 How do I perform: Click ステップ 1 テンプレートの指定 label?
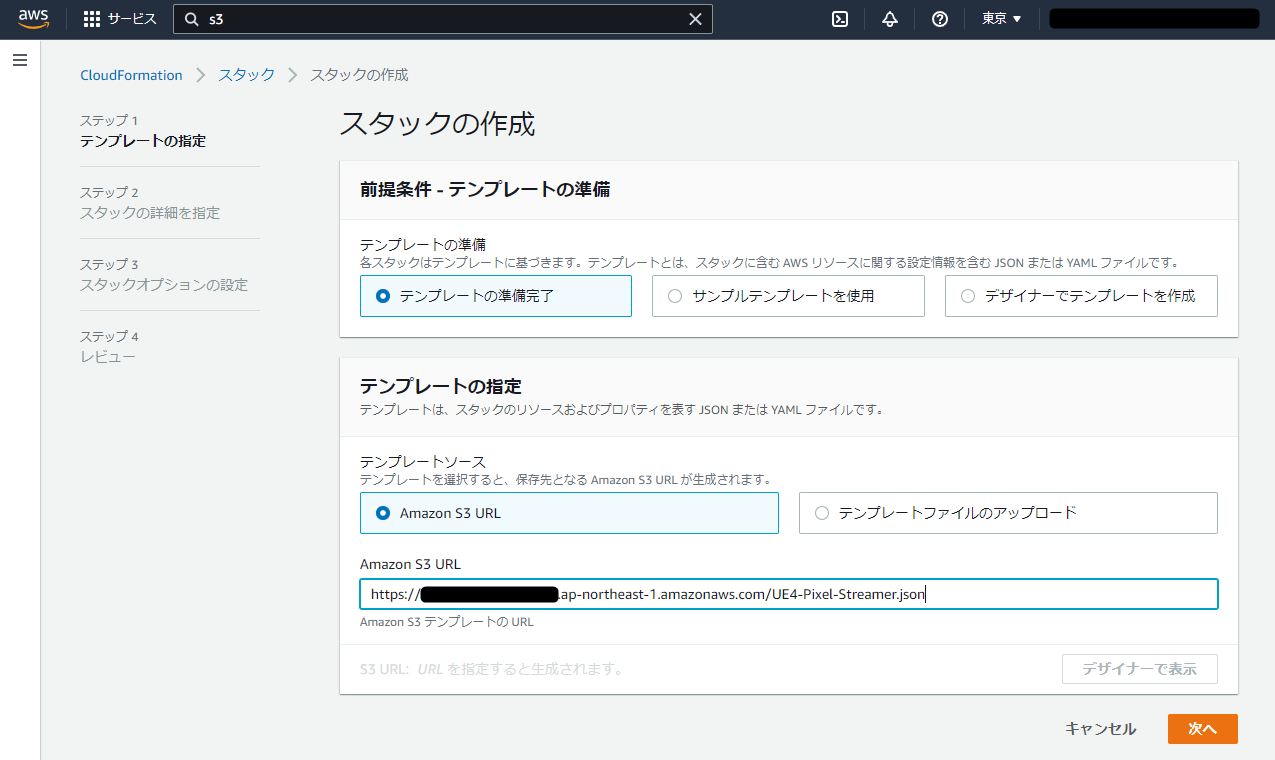tap(143, 130)
